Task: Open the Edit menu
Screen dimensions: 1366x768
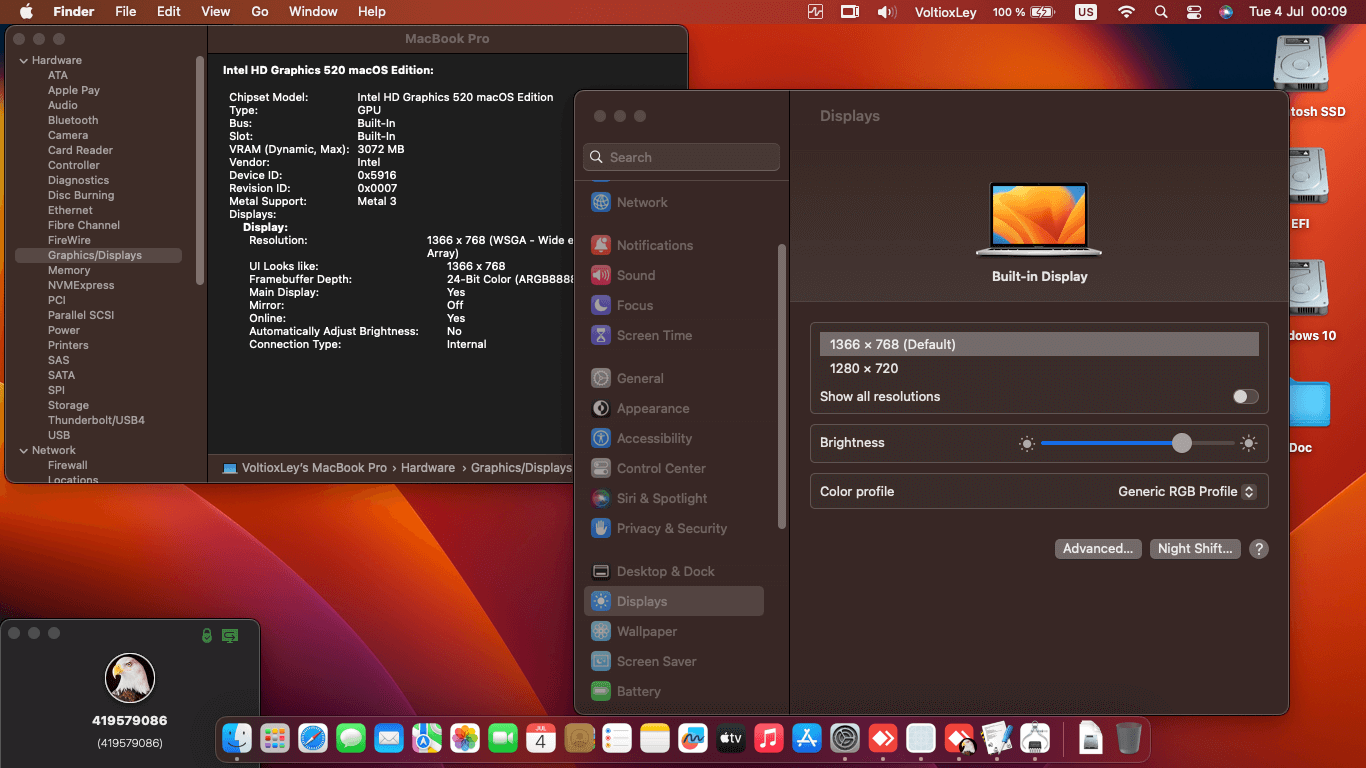Action: click(169, 12)
